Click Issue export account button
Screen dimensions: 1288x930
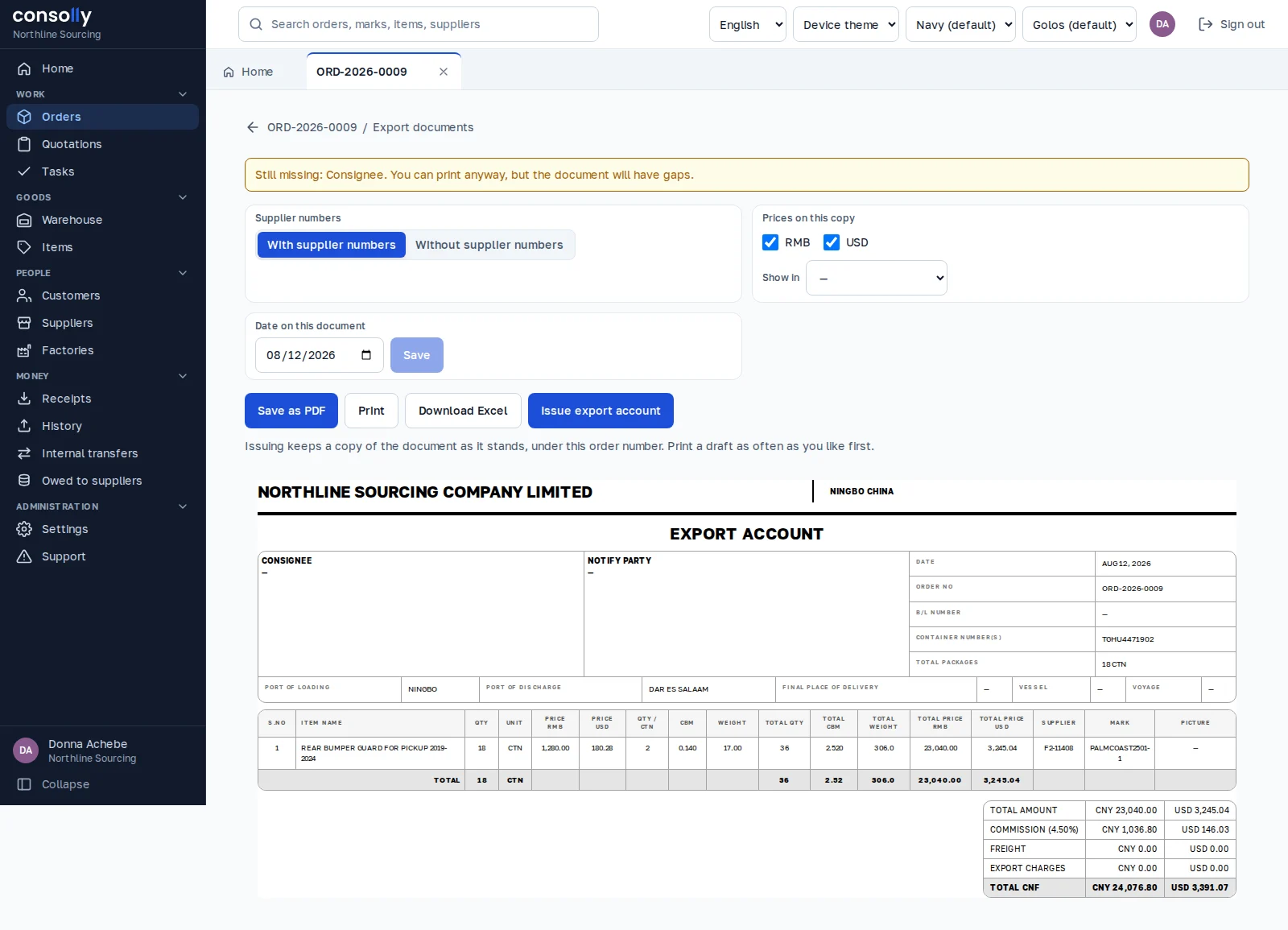click(601, 411)
